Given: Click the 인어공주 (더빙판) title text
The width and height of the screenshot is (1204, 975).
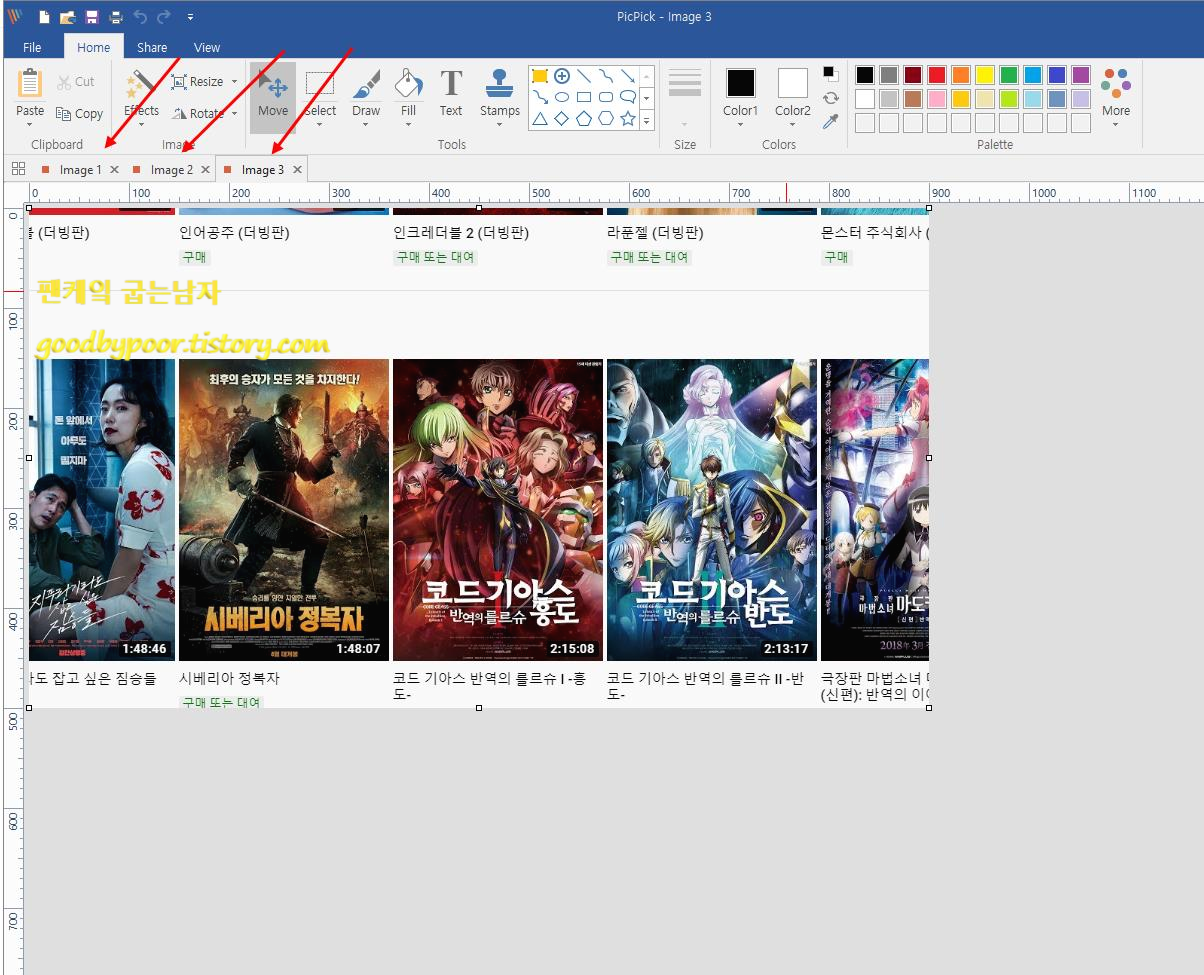Looking at the screenshot, I should (233, 233).
